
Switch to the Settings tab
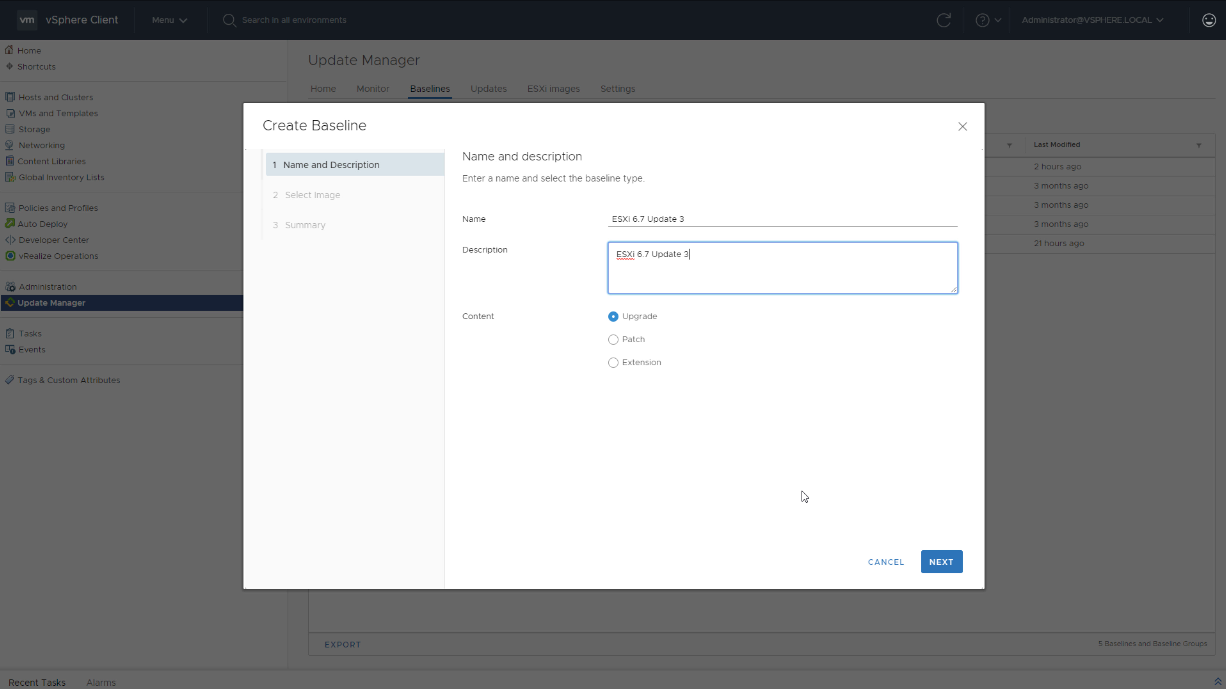pos(617,89)
